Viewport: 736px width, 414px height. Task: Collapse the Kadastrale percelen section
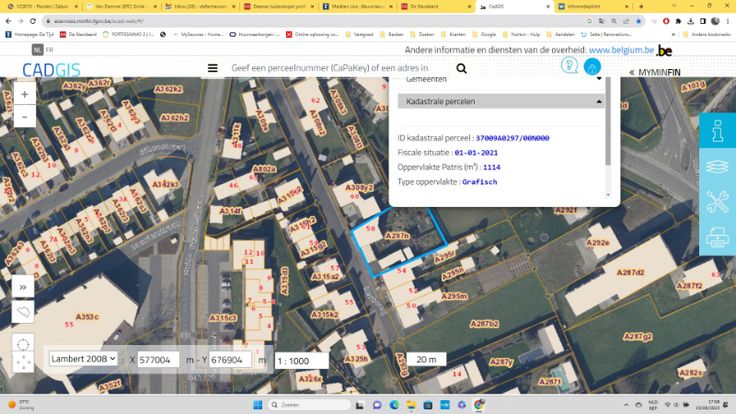pos(600,101)
